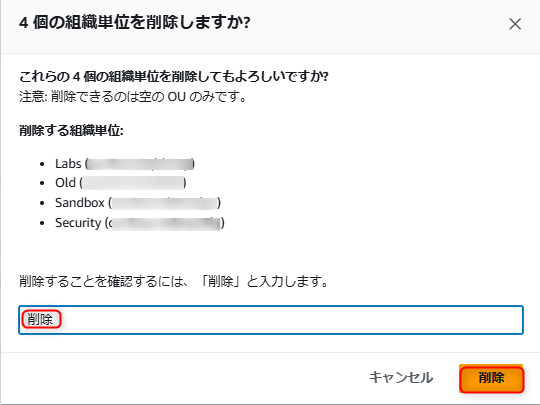The image size is (540, 405).
Task: Click the orange 削除 confirm button
Action: pyautogui.click(x=491, y=378)
